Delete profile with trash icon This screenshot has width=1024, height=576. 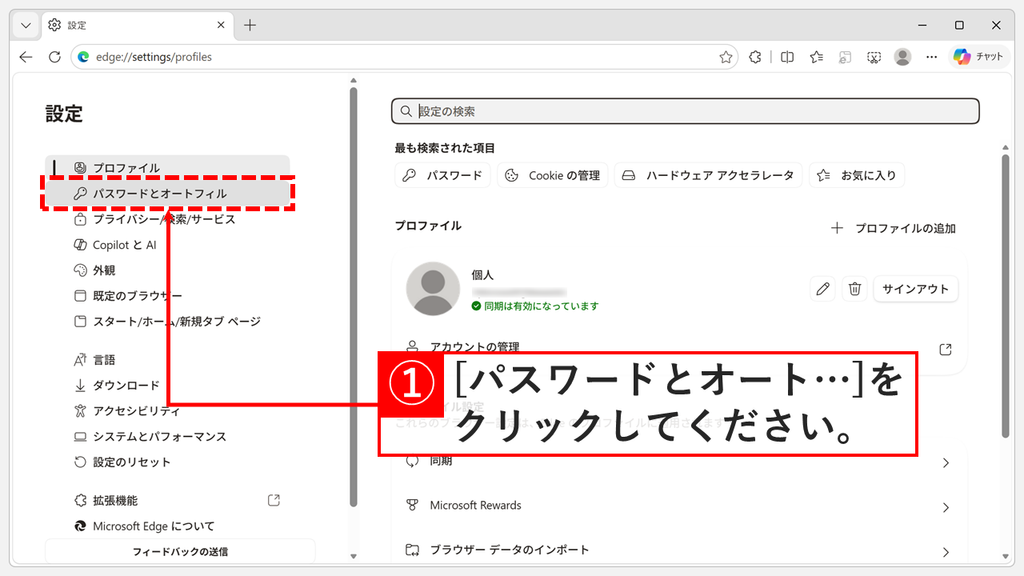coord(854,289)
